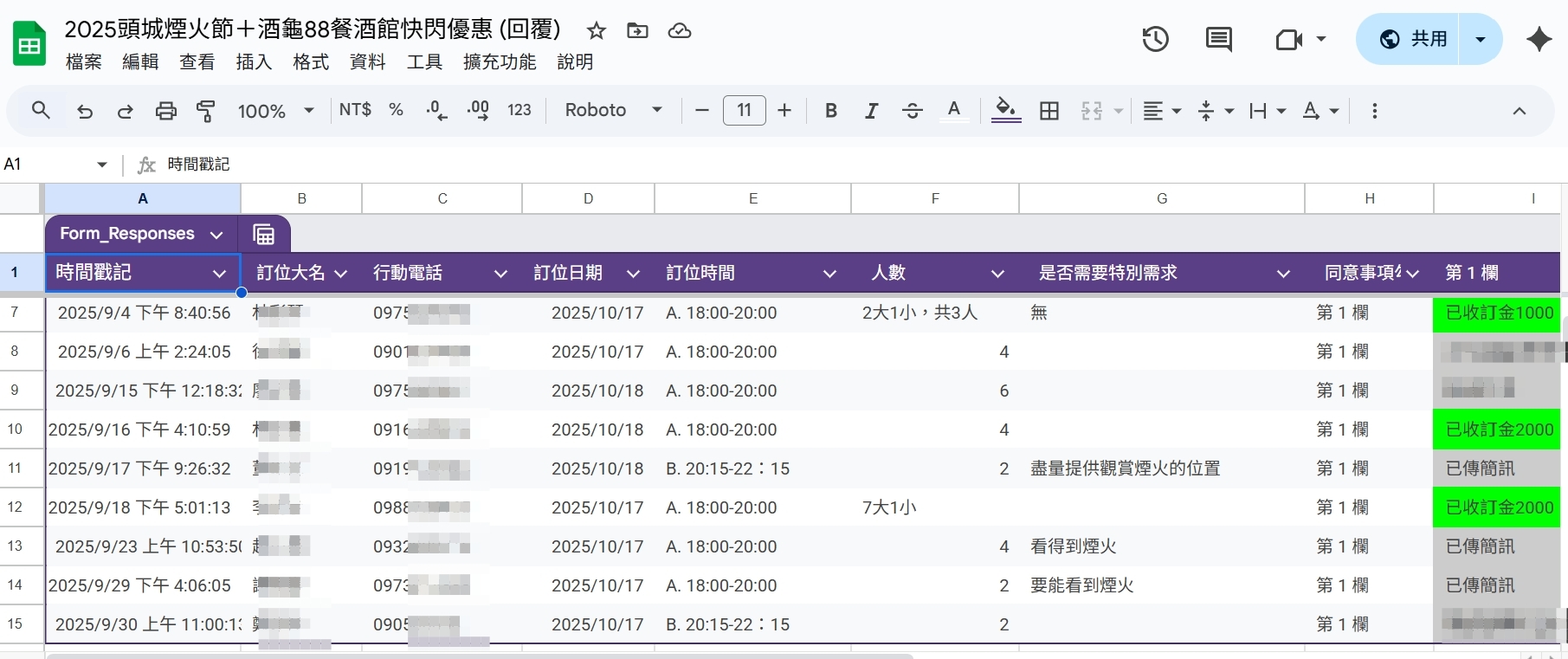Open the 插入 menu

point(254,62)
